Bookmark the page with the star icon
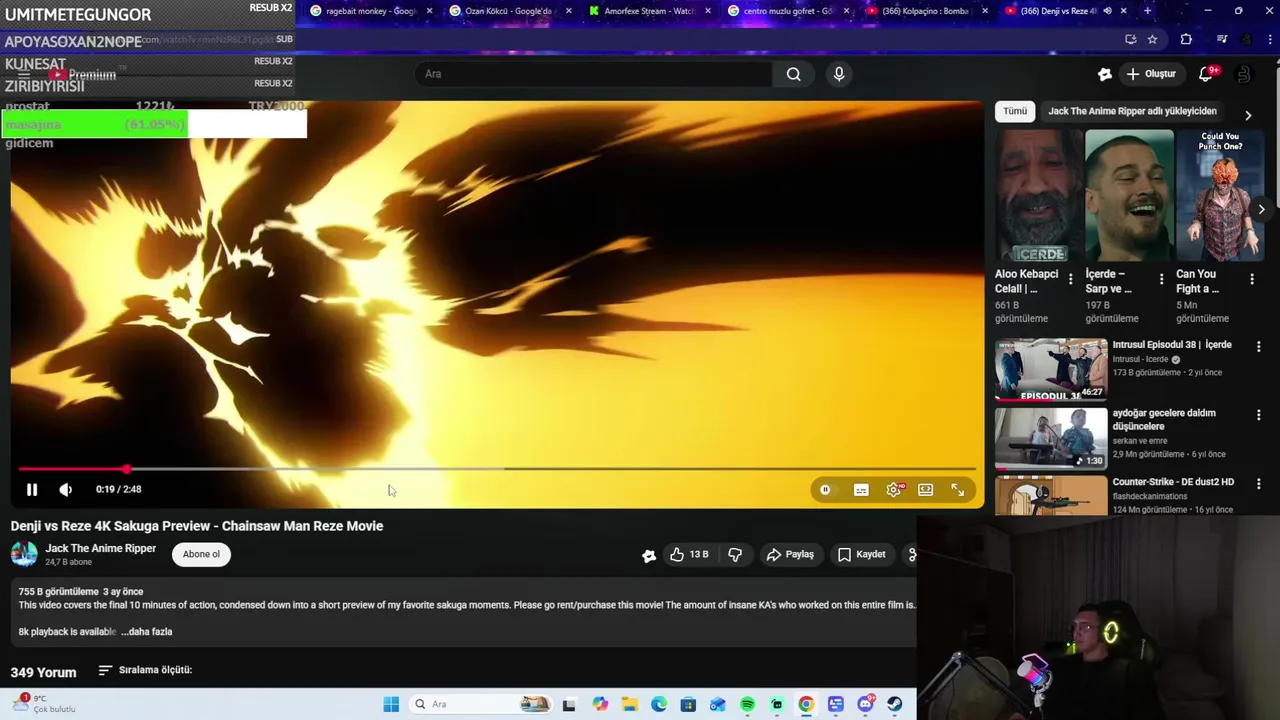Image resolution: width=1280 pixels, height=720 pixels. point(1153,39)
